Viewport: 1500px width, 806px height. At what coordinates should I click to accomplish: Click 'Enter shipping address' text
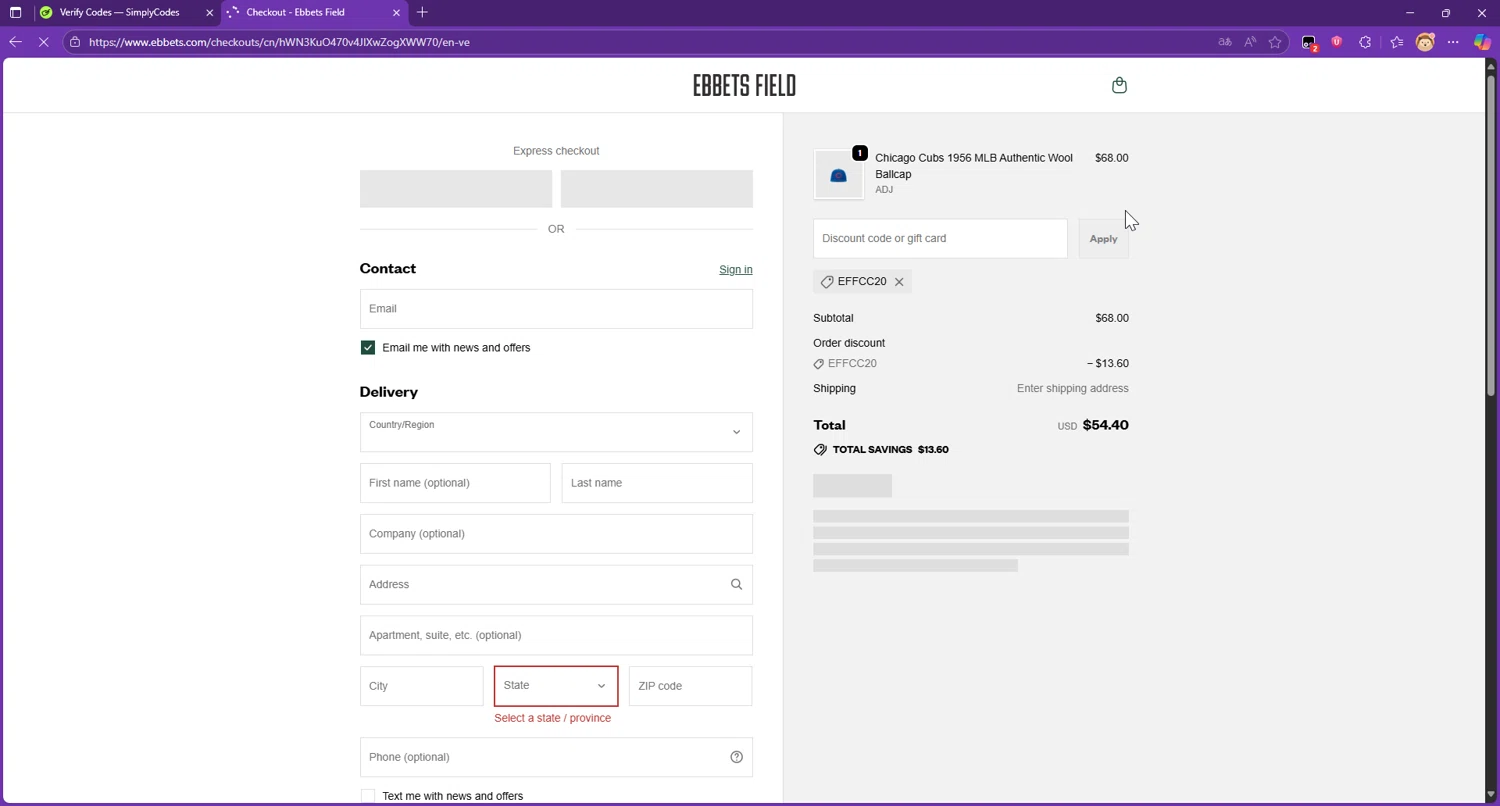(1072, 389)
